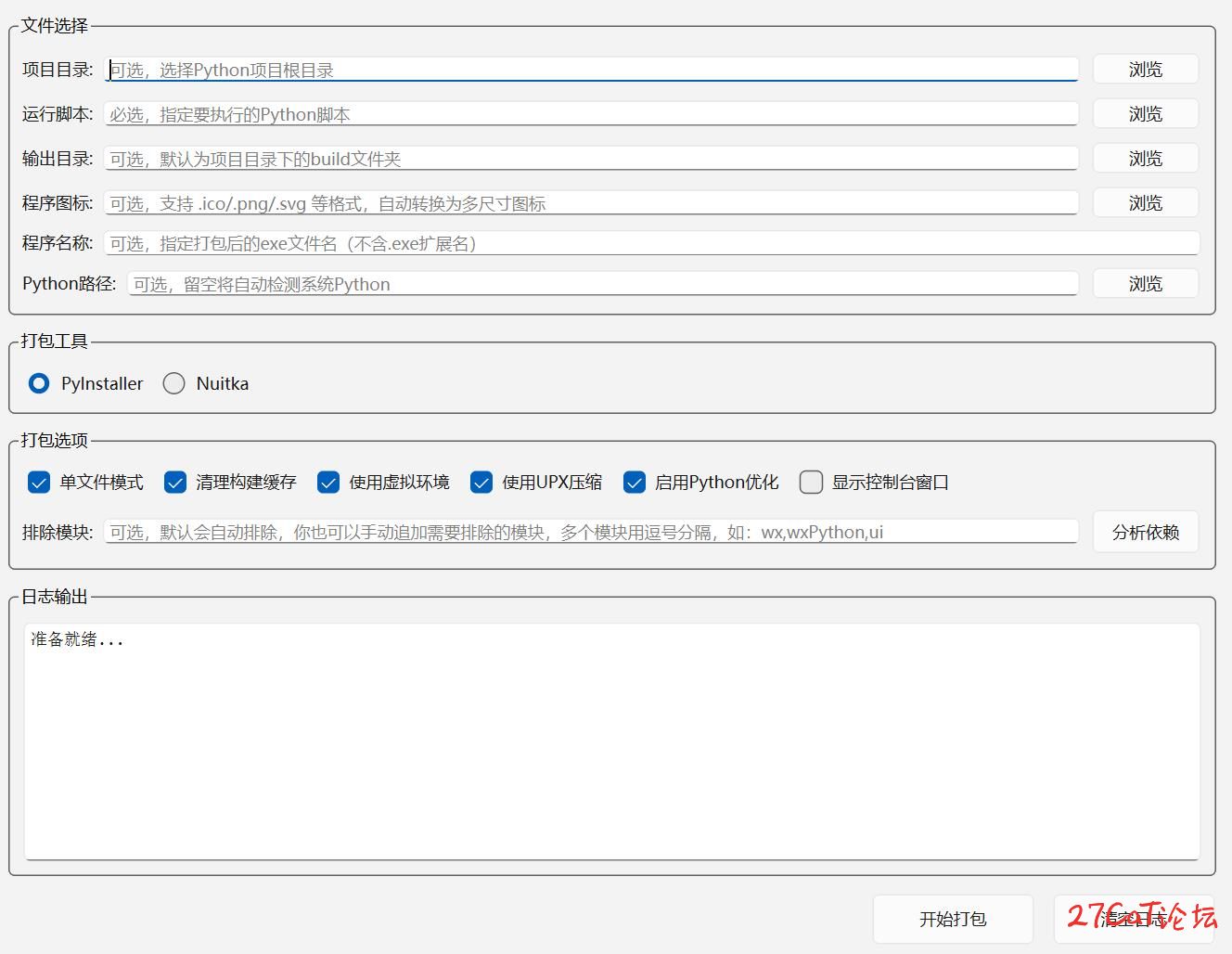Select the PyInstaller radio button
Image resolution: width=1232 pixels, height=954 pixels.
[39, 383]
